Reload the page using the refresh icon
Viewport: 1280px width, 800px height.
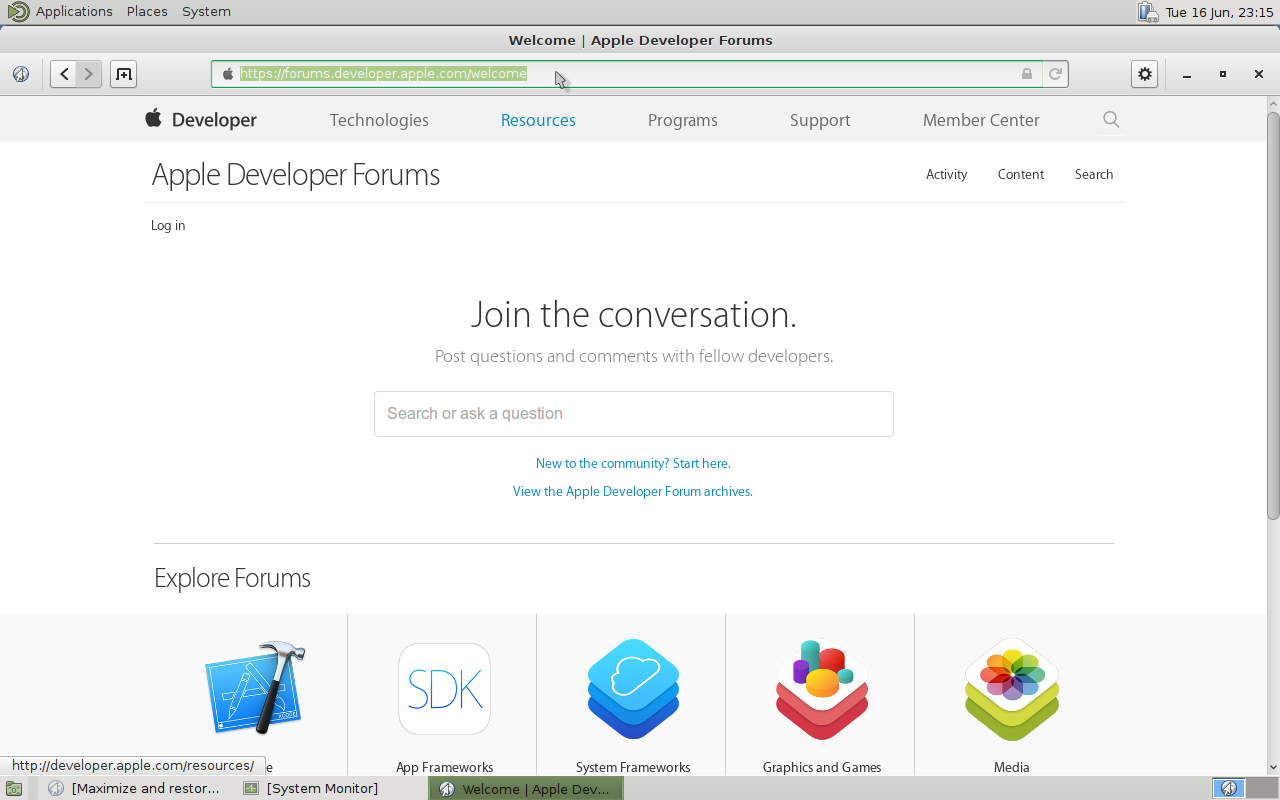pyautogui.click(x=1055, y=74)
